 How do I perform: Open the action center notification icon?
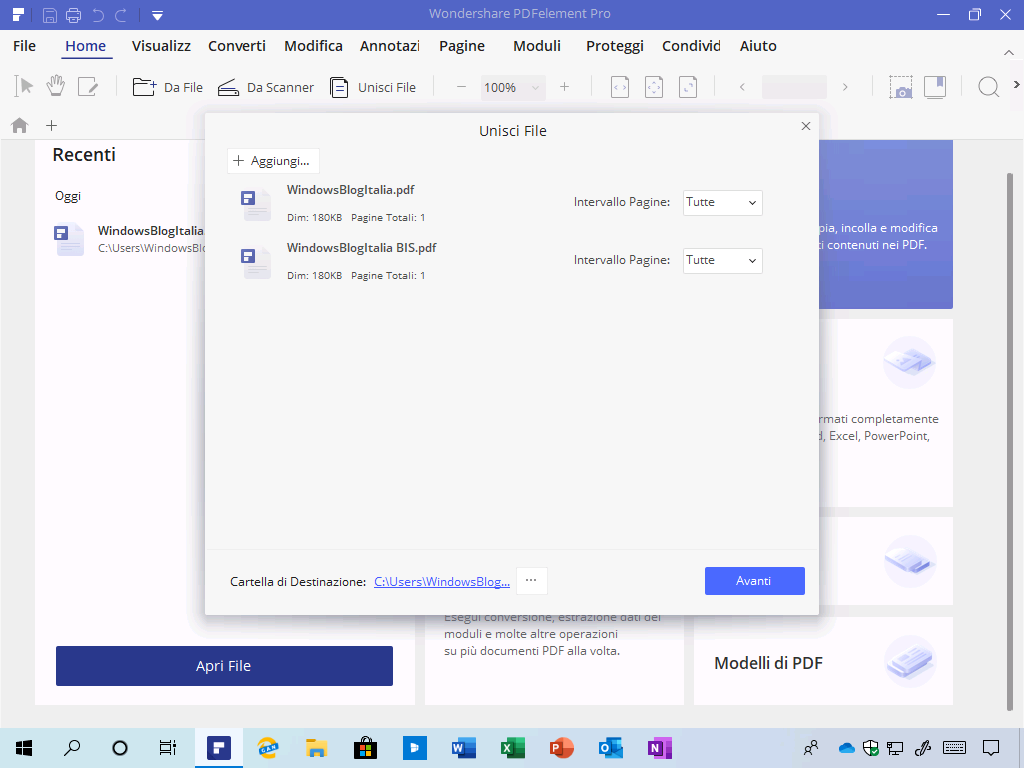[x=991, y=748]
